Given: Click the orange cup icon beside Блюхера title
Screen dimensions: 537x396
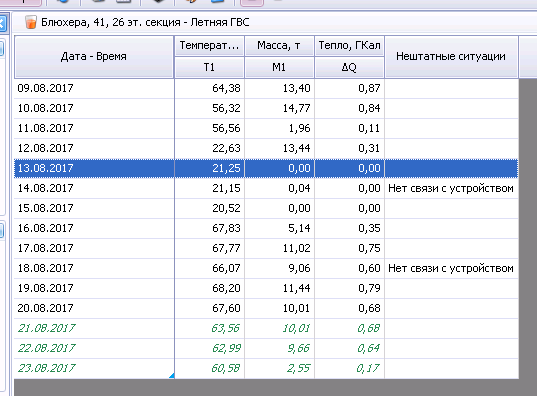Looking at the screenshot, I should coord(30,22).
